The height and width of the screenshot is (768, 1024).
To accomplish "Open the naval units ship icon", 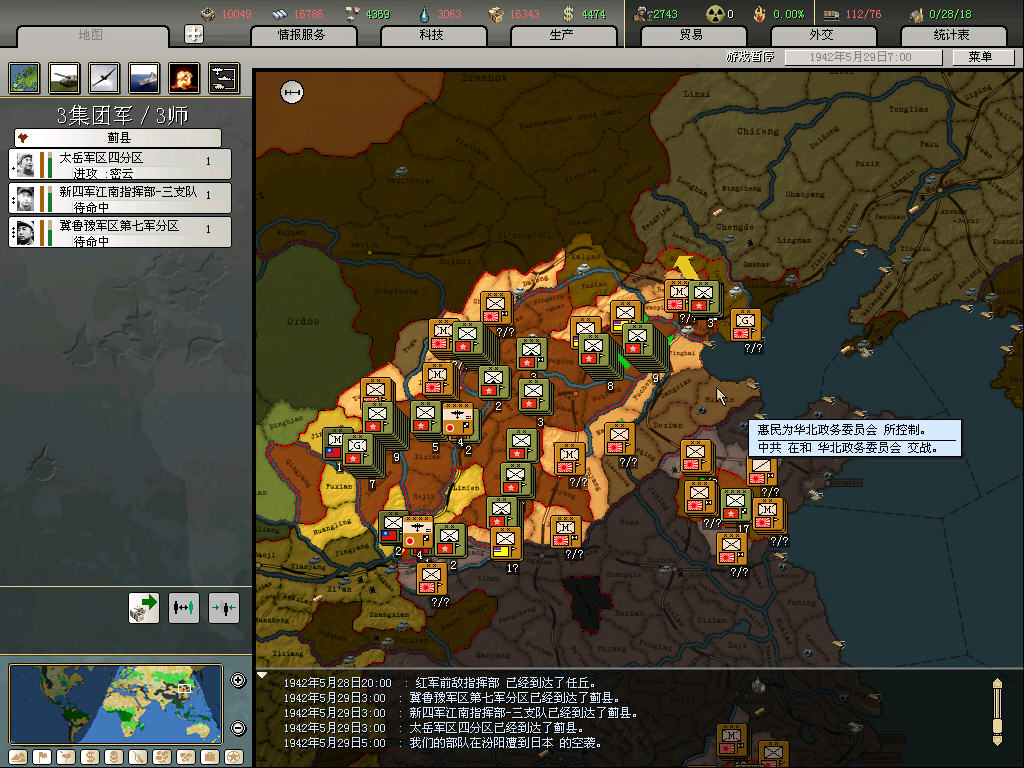I will (144, 77).
